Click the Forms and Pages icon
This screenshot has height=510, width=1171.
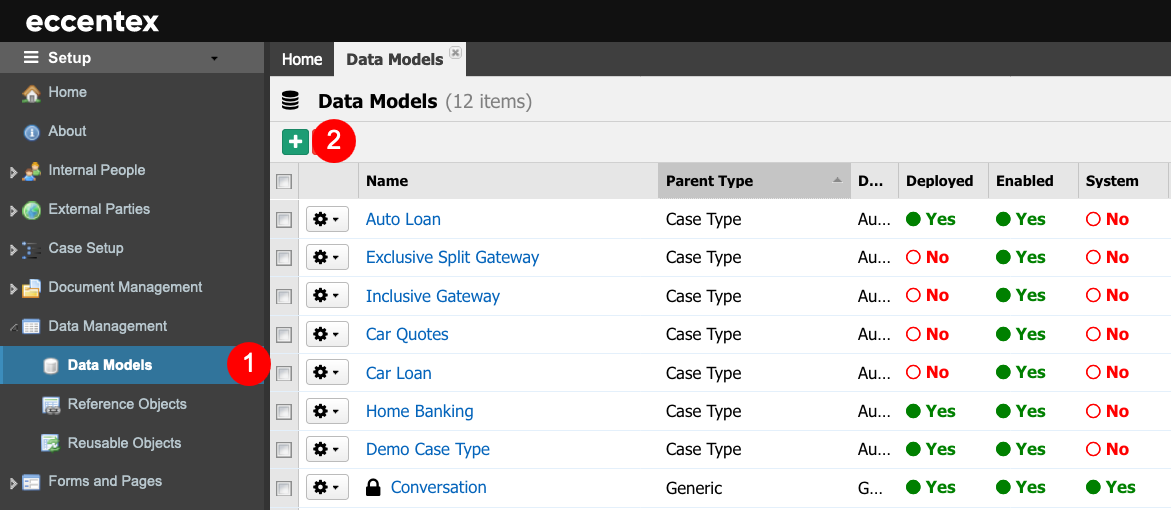[x=31, y=482]
